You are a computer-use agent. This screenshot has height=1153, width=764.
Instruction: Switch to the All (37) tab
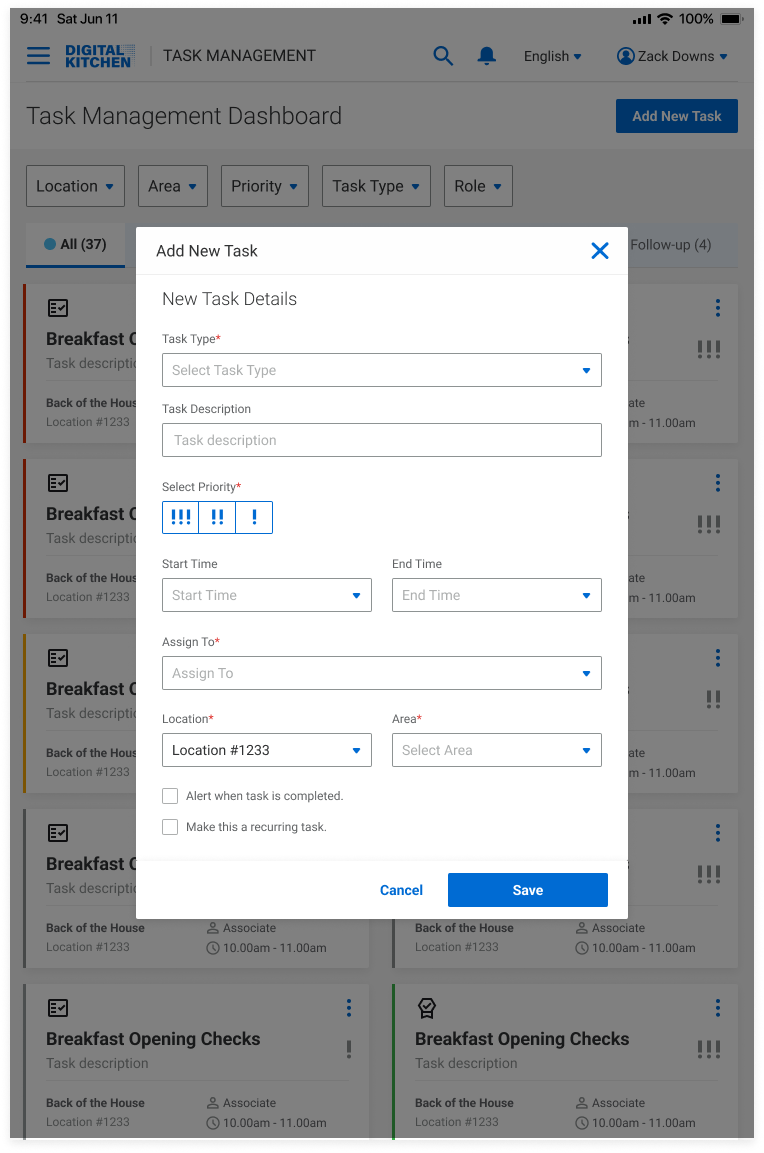76,244
